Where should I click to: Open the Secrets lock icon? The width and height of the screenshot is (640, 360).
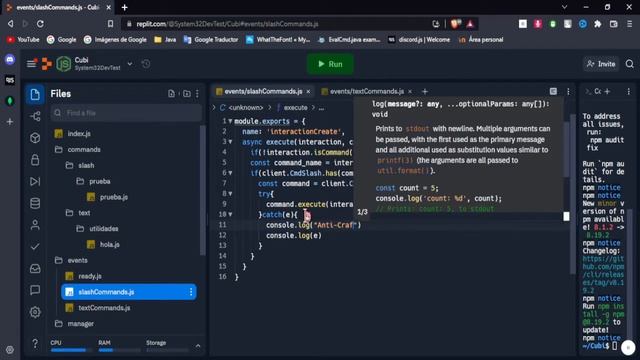click(35, 160)
